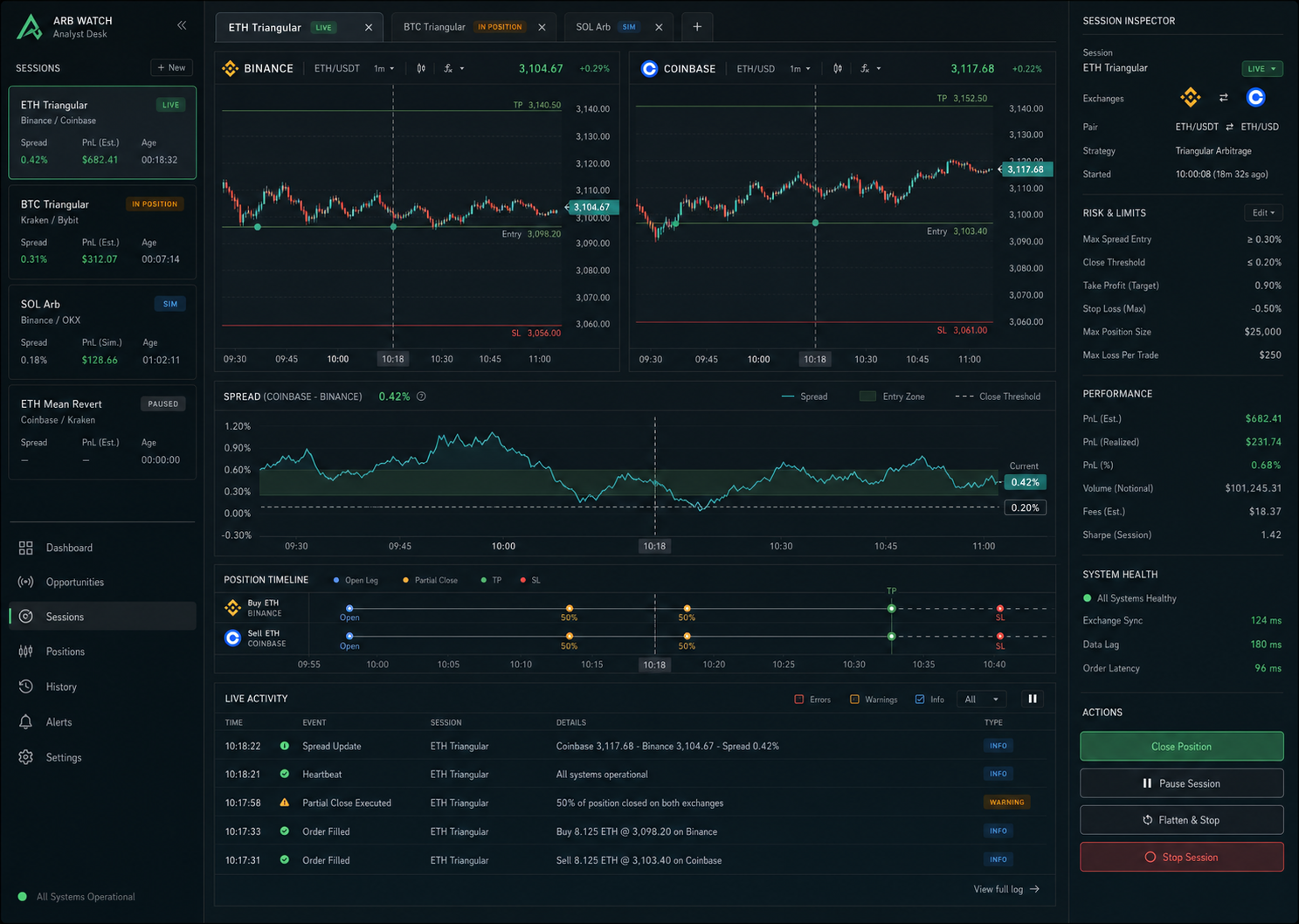Open the View full log link

1006,889
